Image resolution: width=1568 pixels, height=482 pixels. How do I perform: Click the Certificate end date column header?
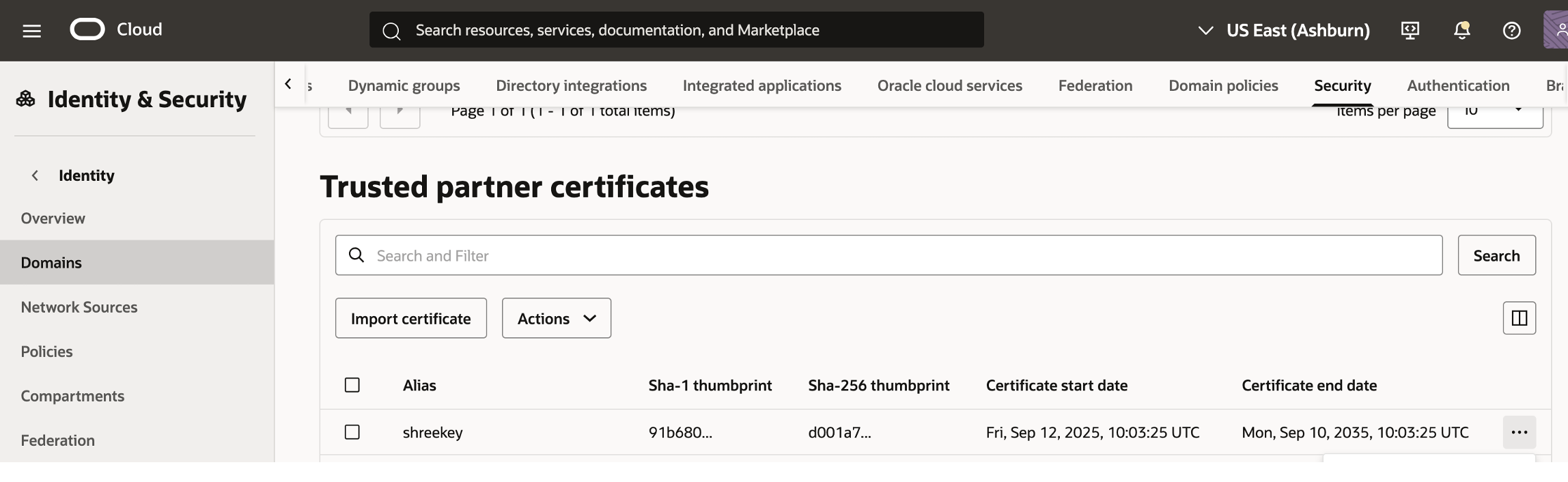coord(1309,385)
